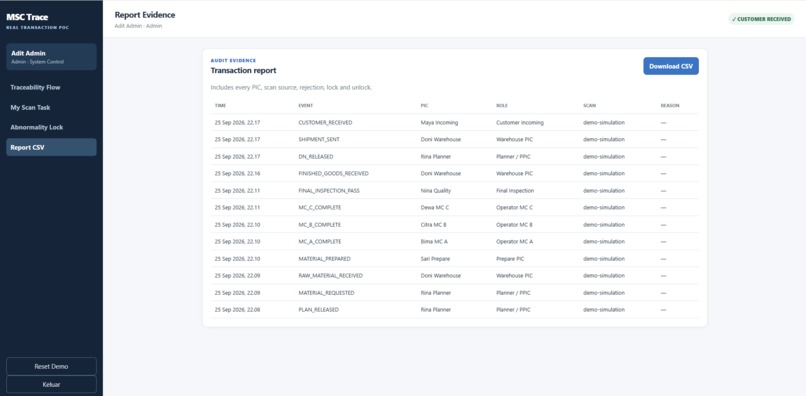Click PIC name Bima MC A
The image size is (806, 396).
pos(434,241)
